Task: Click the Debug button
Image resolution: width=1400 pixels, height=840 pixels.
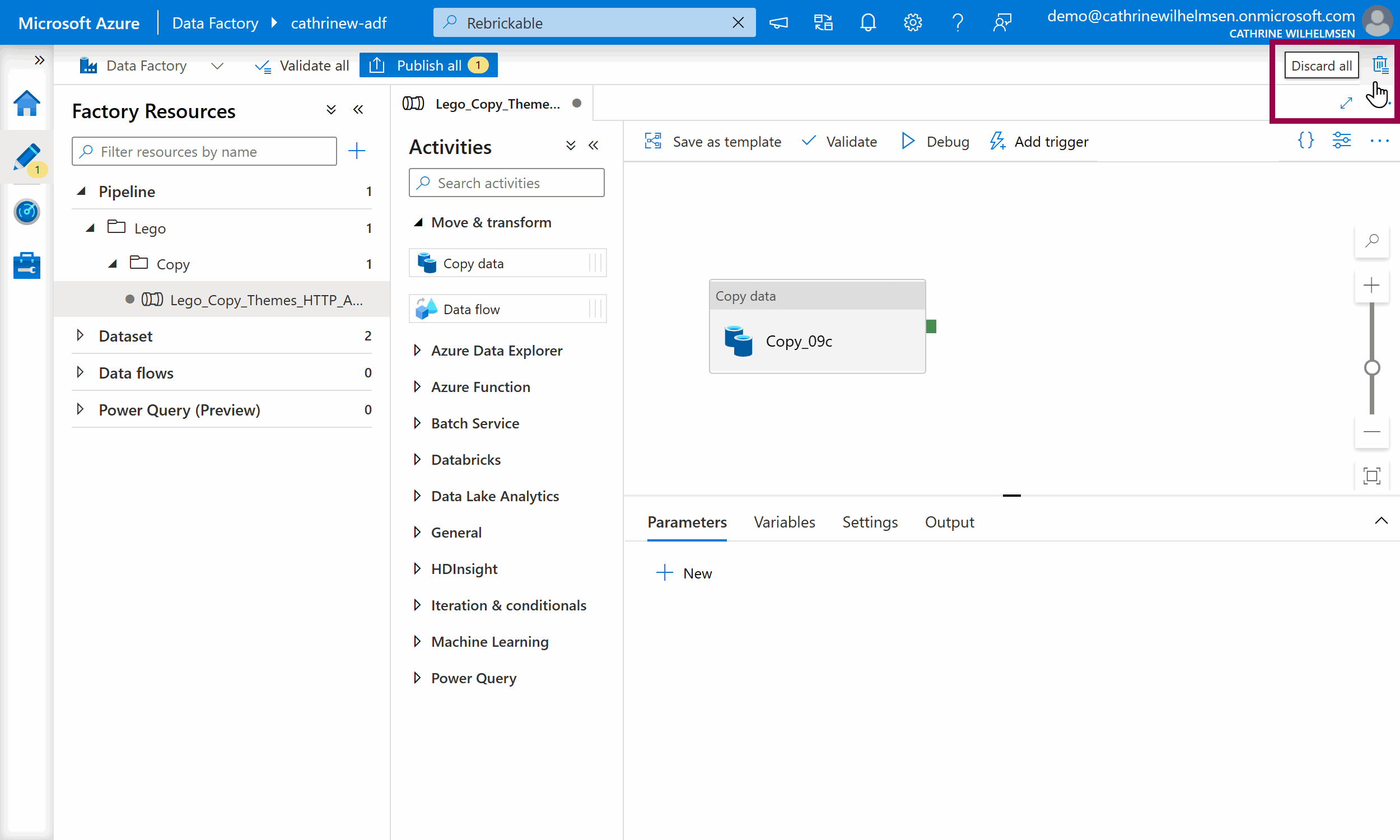Action: click(935, 142)
